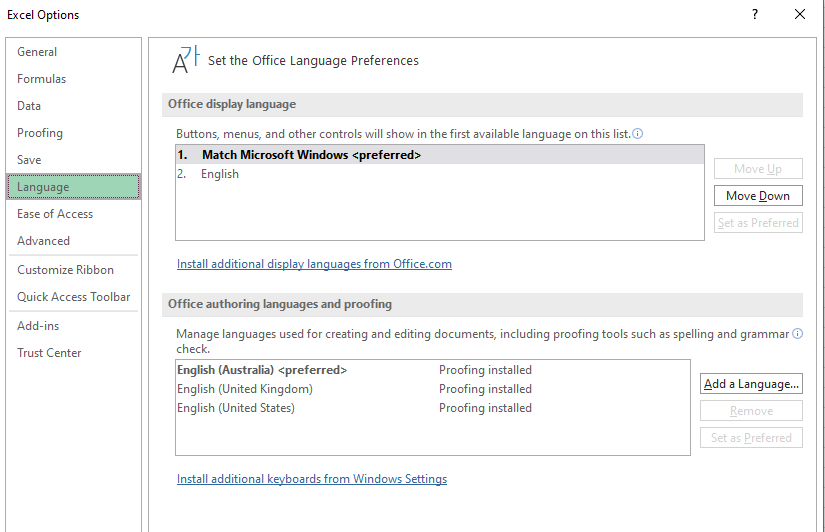Close the Excel Options dialog
The width and height of the screenshot is (825, 532).
800,14
